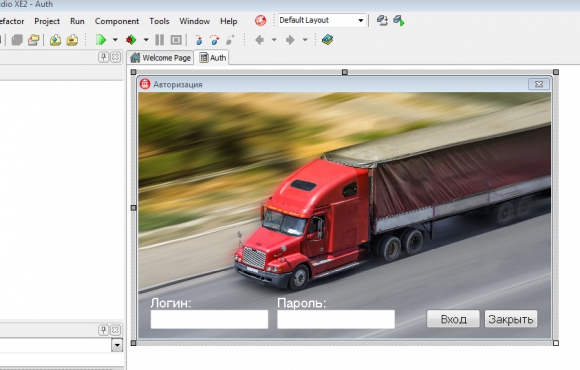Expand the dropdown arrow beside Run
This screenshot has width=580, height=370.
click(x=115, y=40)
